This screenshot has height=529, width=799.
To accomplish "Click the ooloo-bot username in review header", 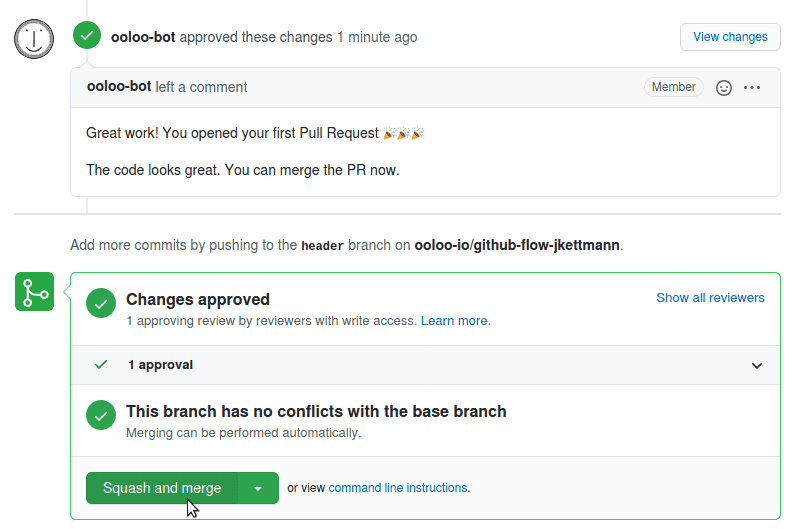I will click(x=143, y=37).
